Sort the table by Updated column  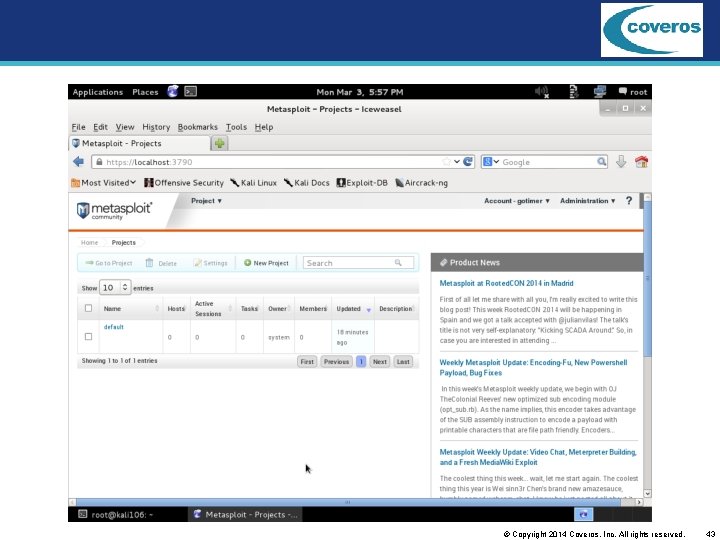coord(353,309)
